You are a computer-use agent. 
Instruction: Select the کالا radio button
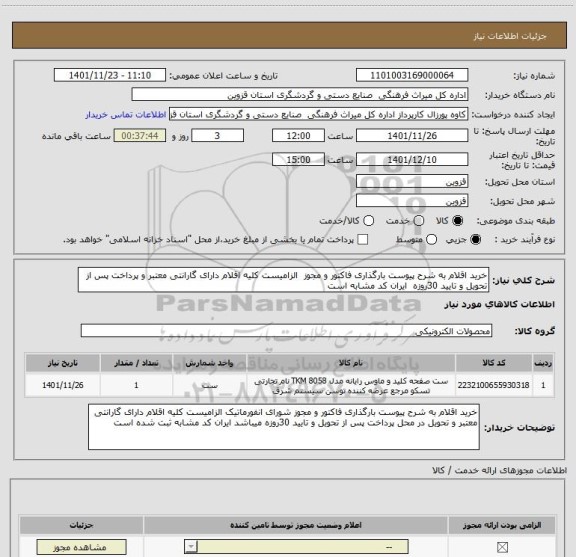458,221
